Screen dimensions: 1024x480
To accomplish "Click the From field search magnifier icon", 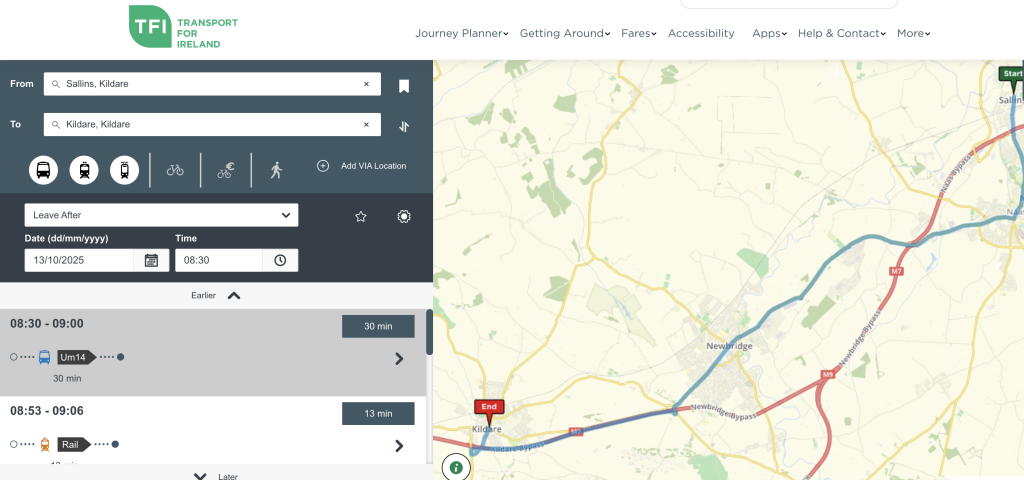I will pos(56,84).
